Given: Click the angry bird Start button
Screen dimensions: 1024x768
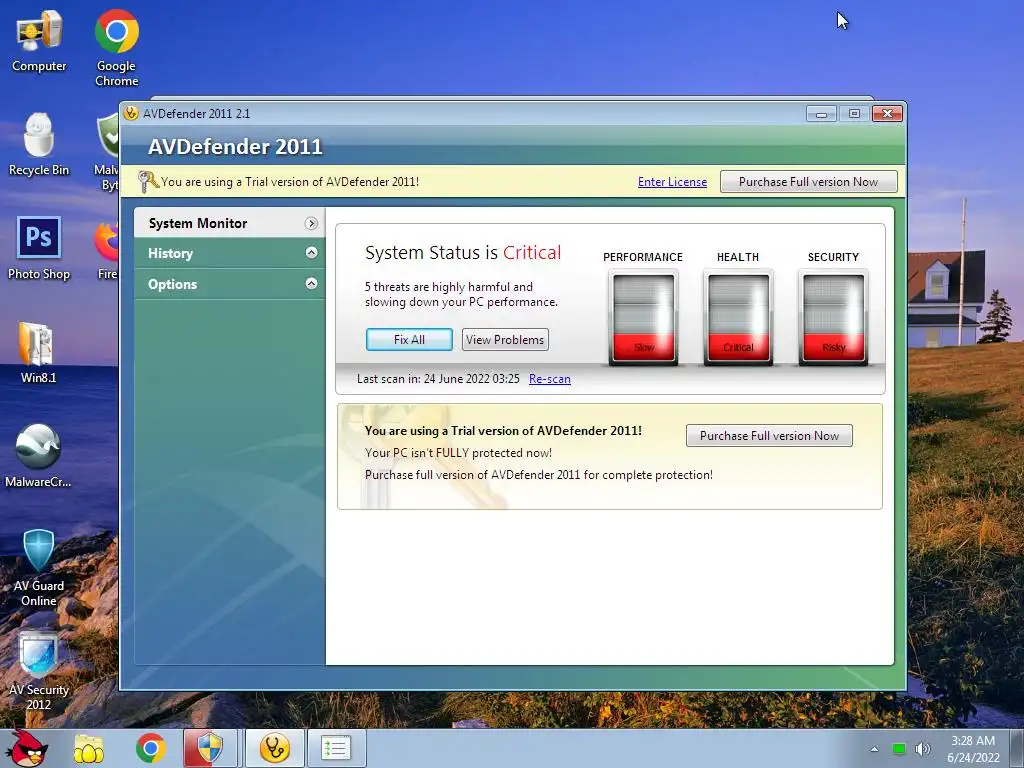Looking at the screenshot, I should pos(27,748).
